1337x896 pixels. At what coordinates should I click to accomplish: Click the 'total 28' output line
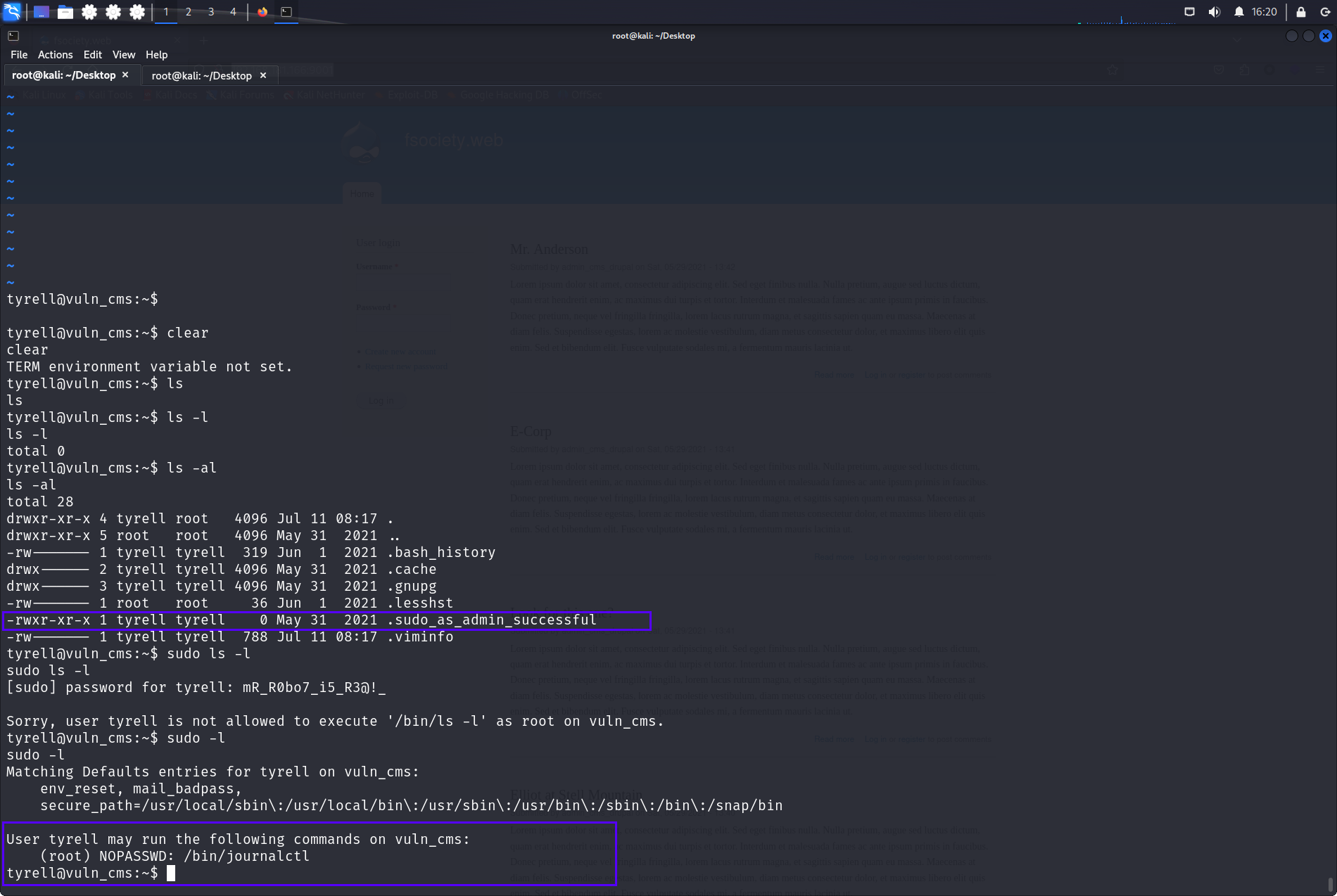click(x=40, y=502)
